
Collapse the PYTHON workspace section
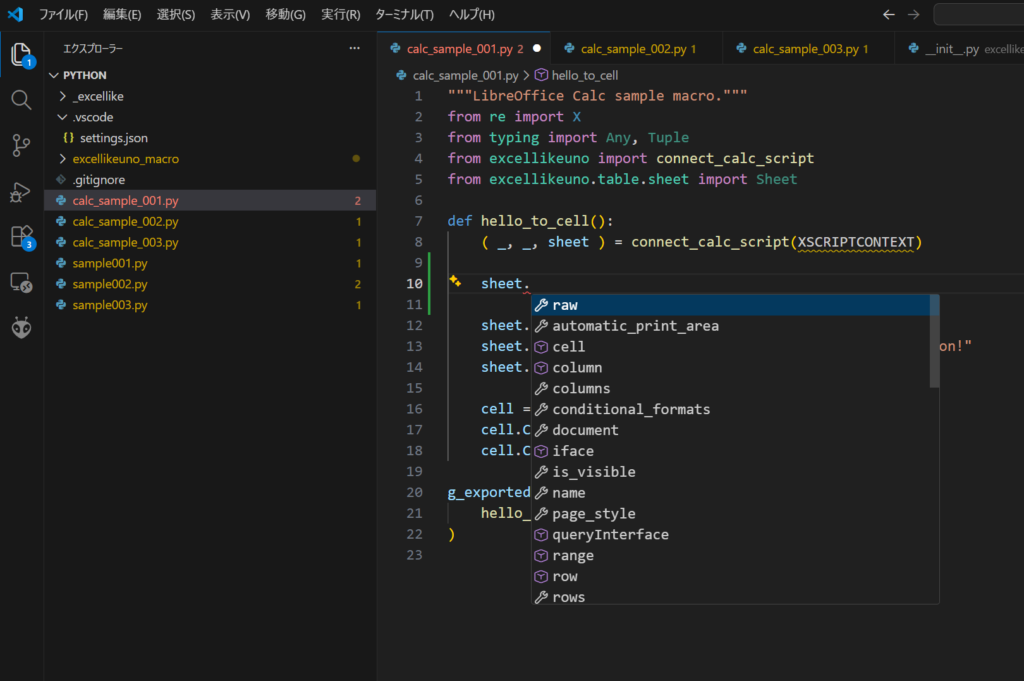[x=84, y=75]
